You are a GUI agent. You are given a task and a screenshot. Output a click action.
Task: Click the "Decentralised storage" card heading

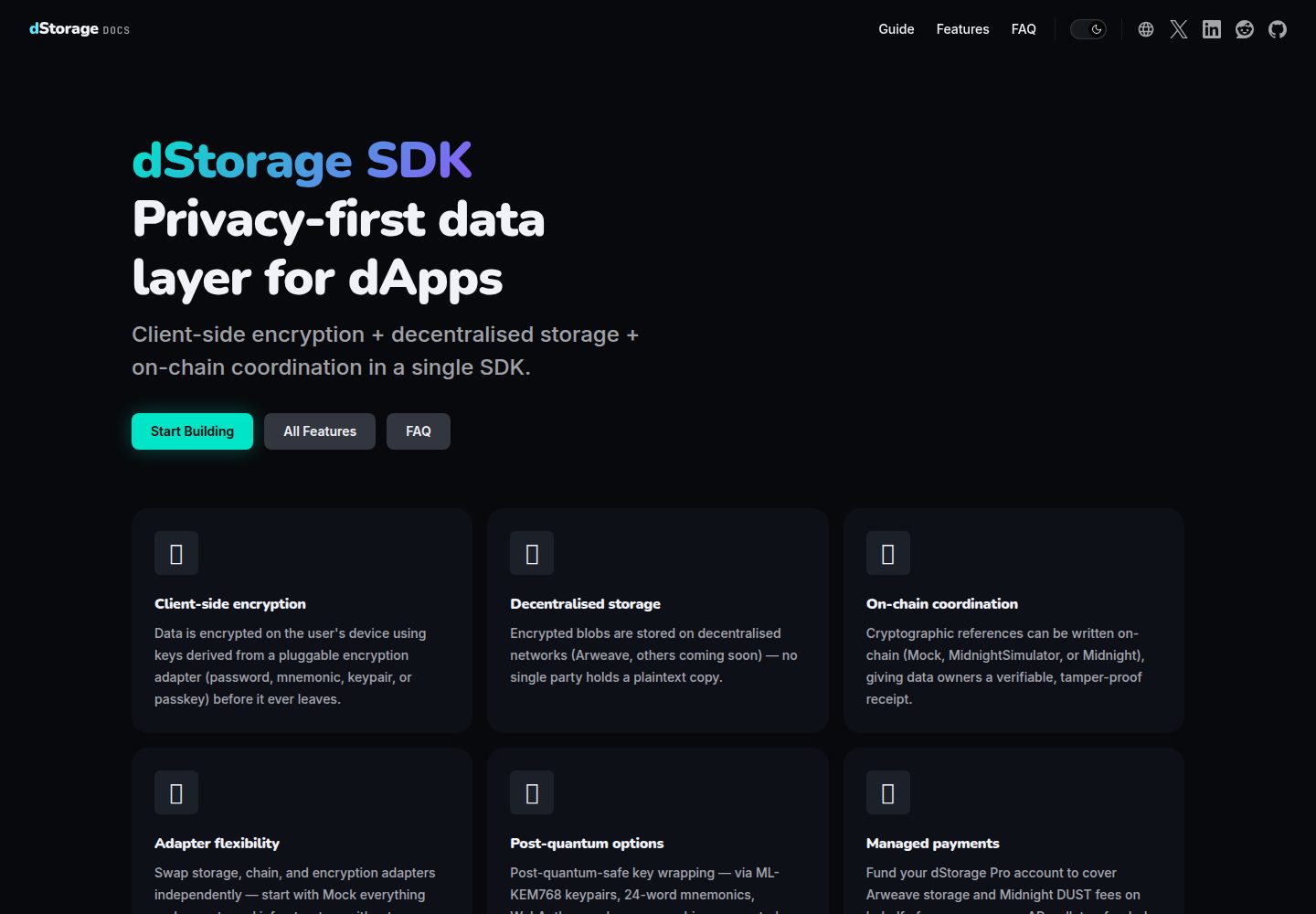[x=585, y=604]
